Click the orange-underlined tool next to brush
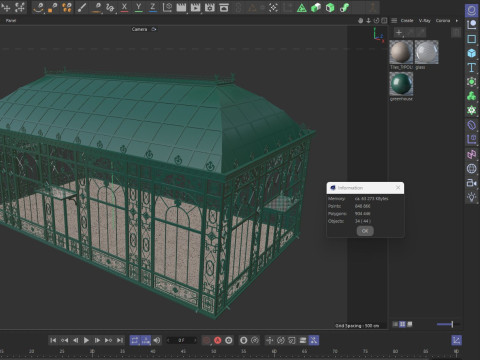The height and width of the screenshot is (360, 480). pyautogui.click(x=96, y=7)
